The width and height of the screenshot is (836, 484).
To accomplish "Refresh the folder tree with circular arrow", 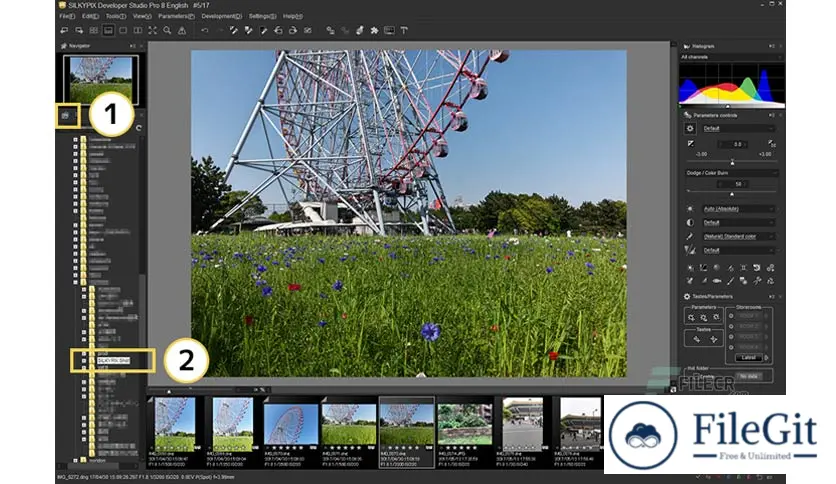I will pos(139,128).
